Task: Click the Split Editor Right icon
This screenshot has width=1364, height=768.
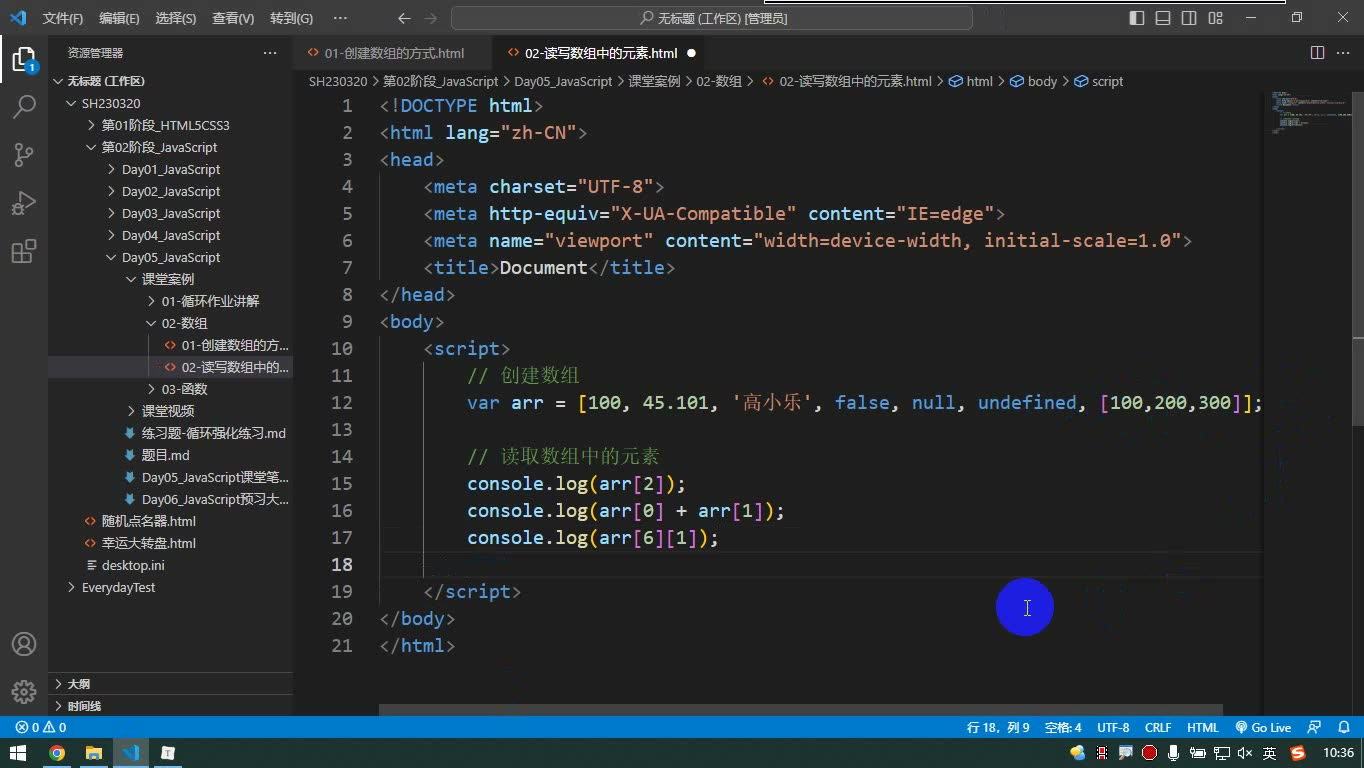Action: [1317, 53]
